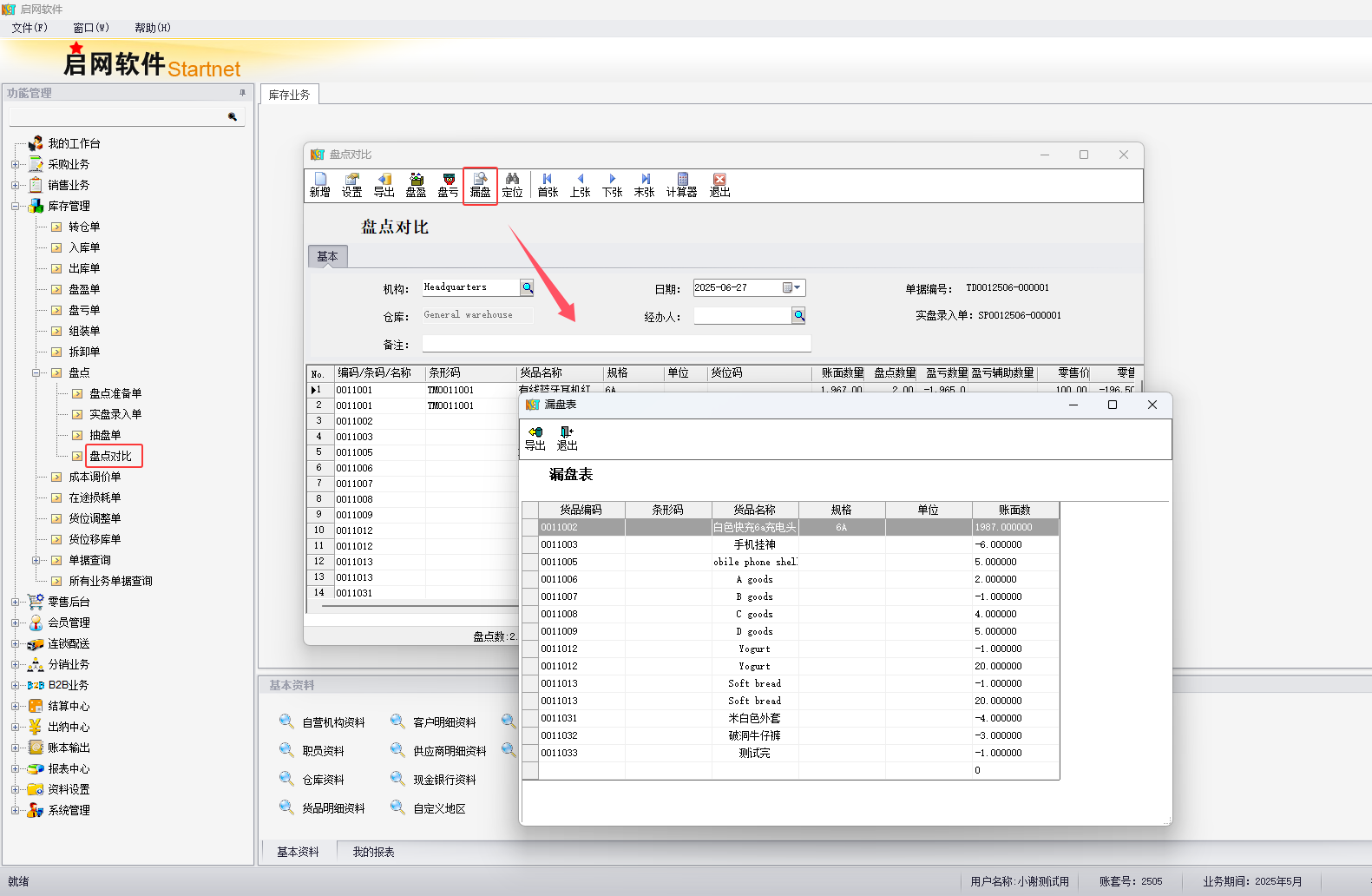This screenshot has height=896, width=1372.
Task: Switch to 基本资料 bottom tab
Action: pos(298,852)
